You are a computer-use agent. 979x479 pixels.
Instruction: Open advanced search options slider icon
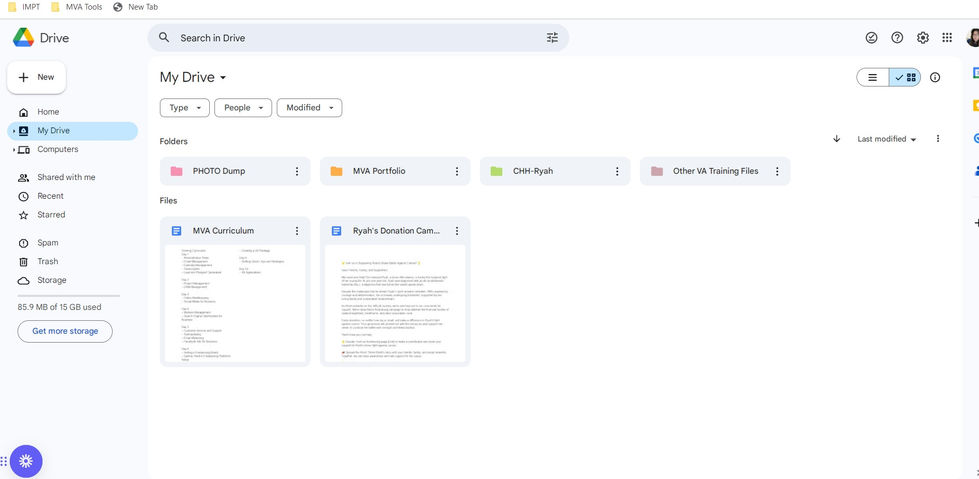[x=552, y=37]
